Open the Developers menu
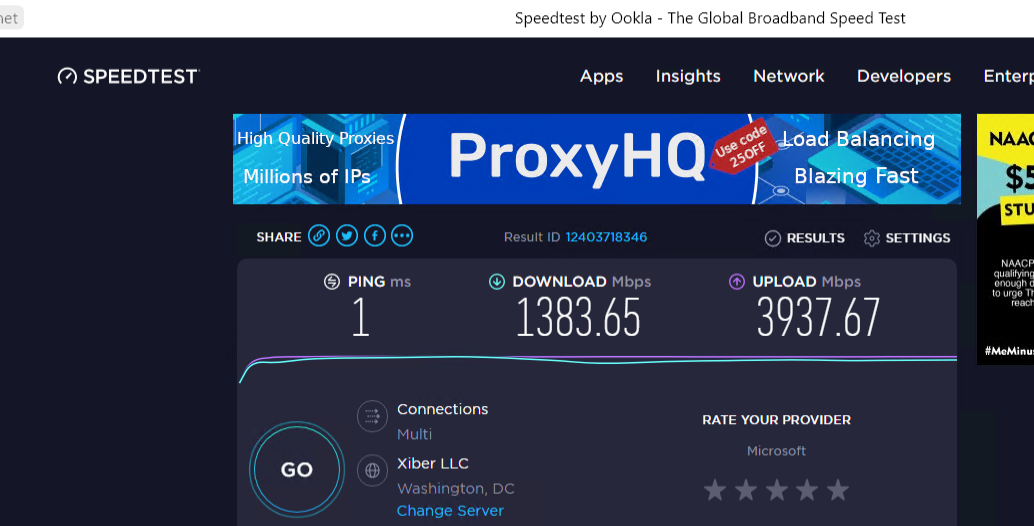The width and height of the screenshot is (1034, 526). 904,76
